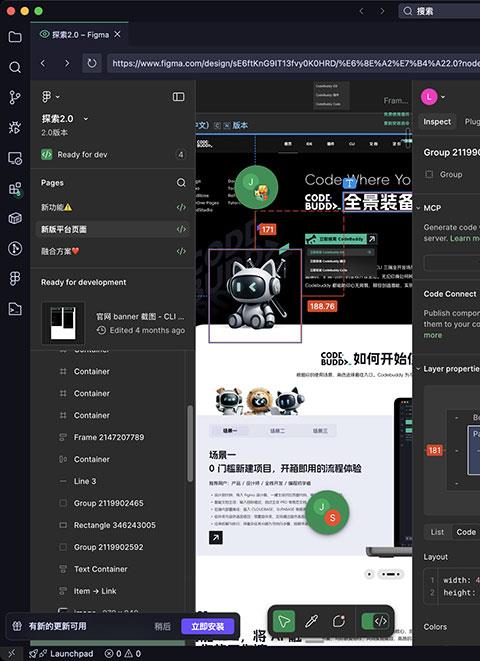
Task: Collapse the MCP section
Action: (418, 208)
